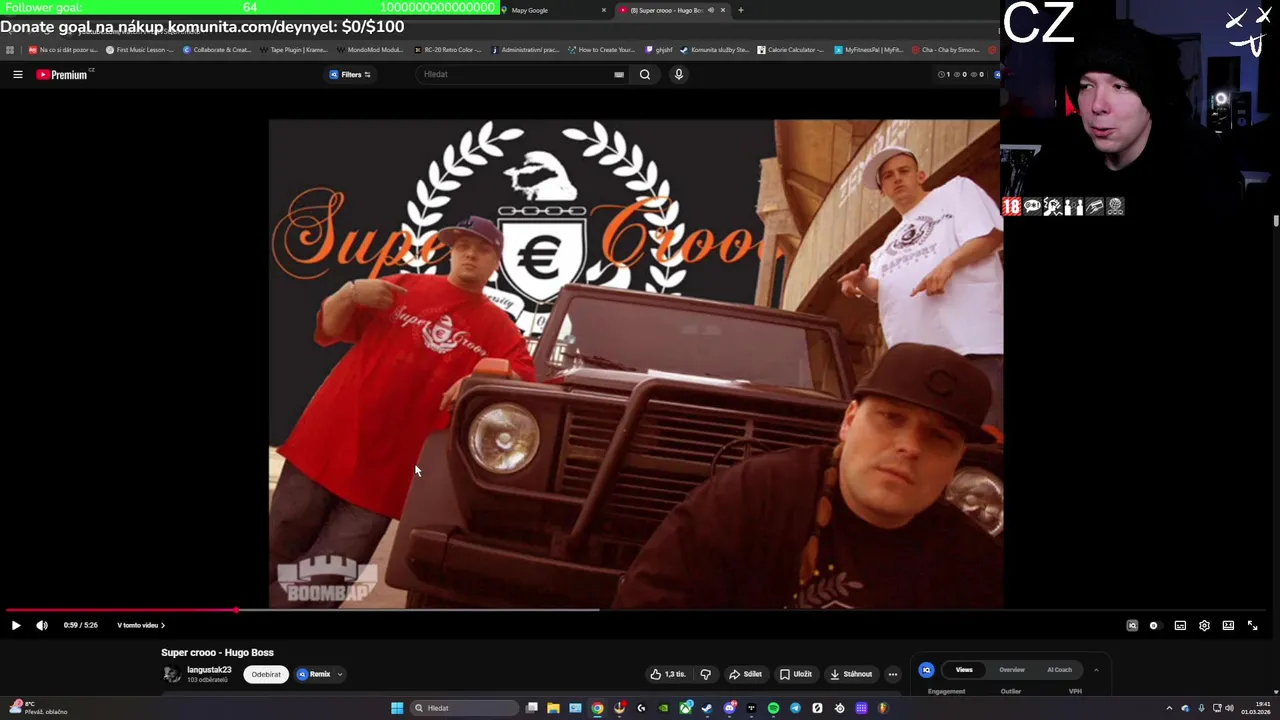Image resolution: width=1280 pixels, height=720 pixels.
Task: Mute the tab using its audio speaker icon
Action: pos(711,10)
